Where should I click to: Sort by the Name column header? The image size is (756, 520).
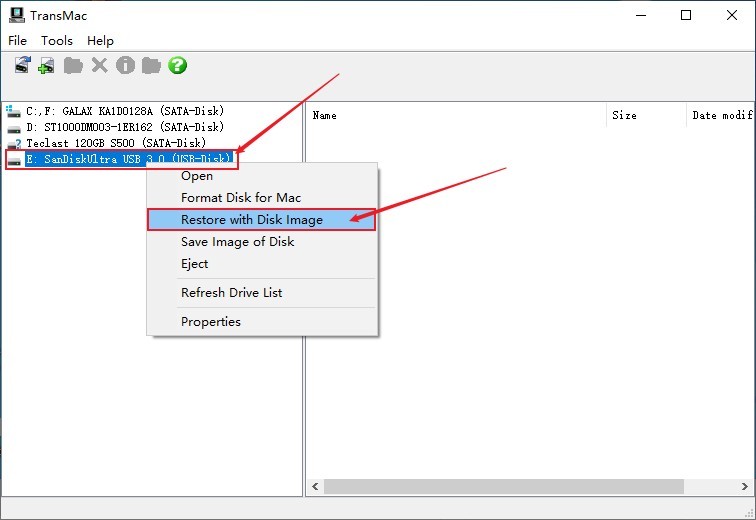point(456,115)
